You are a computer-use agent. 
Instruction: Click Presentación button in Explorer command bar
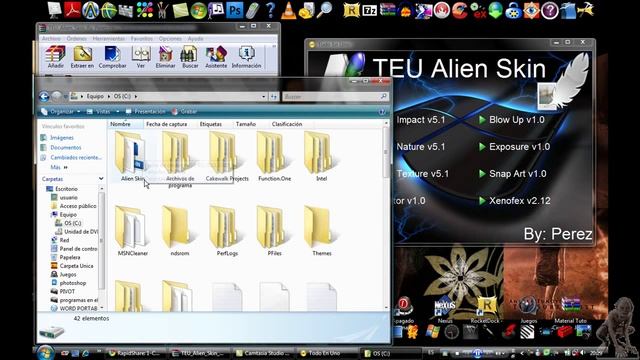coord(145,111)
